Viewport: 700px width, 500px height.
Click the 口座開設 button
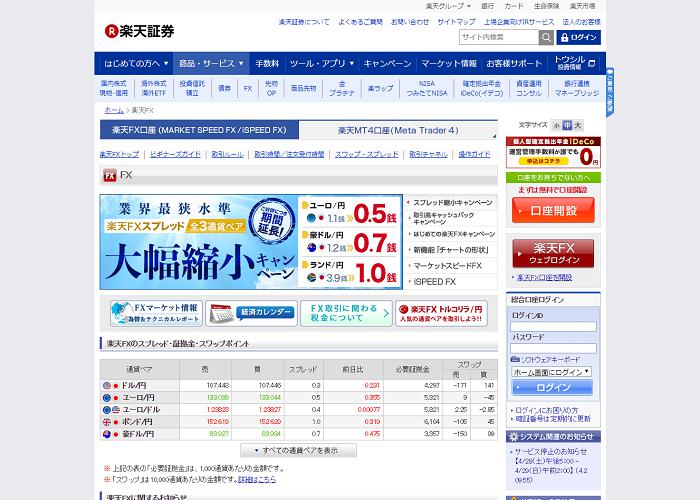553,210
